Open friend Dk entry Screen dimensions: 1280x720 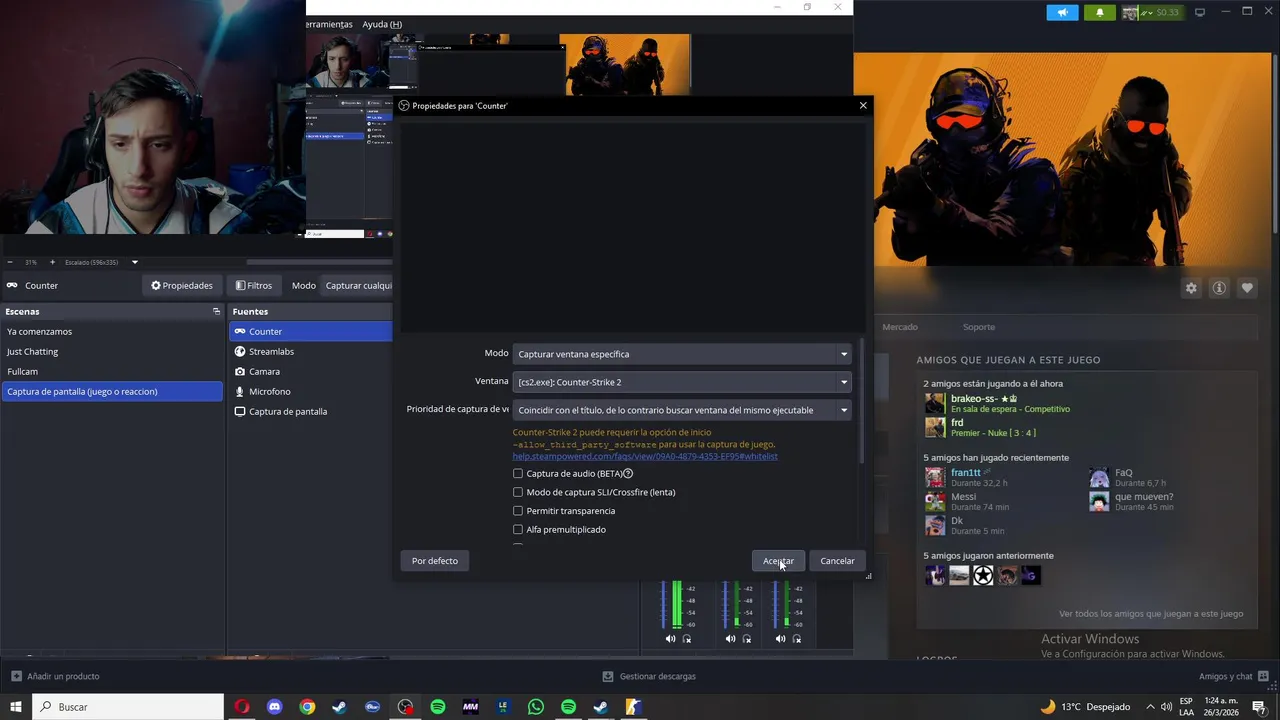pos(965,525)
